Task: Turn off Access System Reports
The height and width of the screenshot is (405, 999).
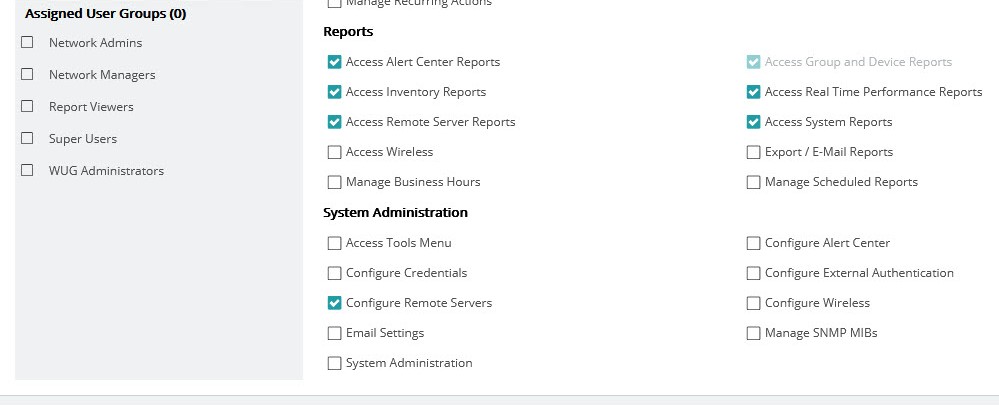Action: pos(753,122)
